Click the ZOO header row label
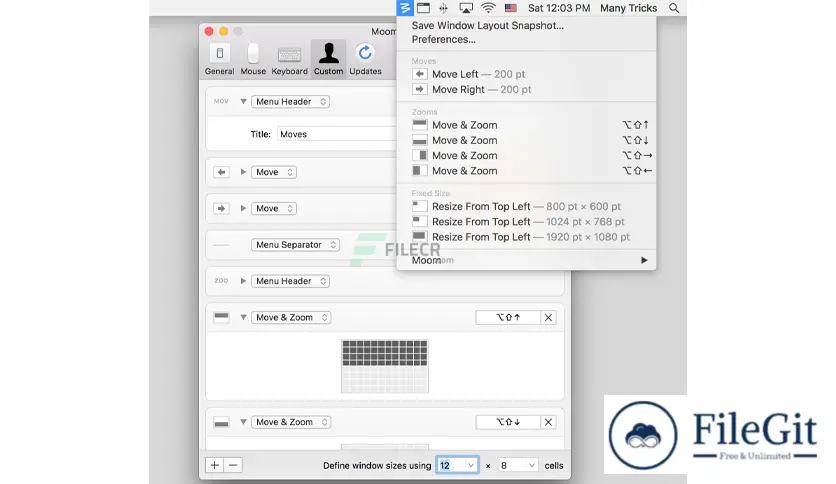This screenshot has height=484, width=836. [x=221, y=281]
